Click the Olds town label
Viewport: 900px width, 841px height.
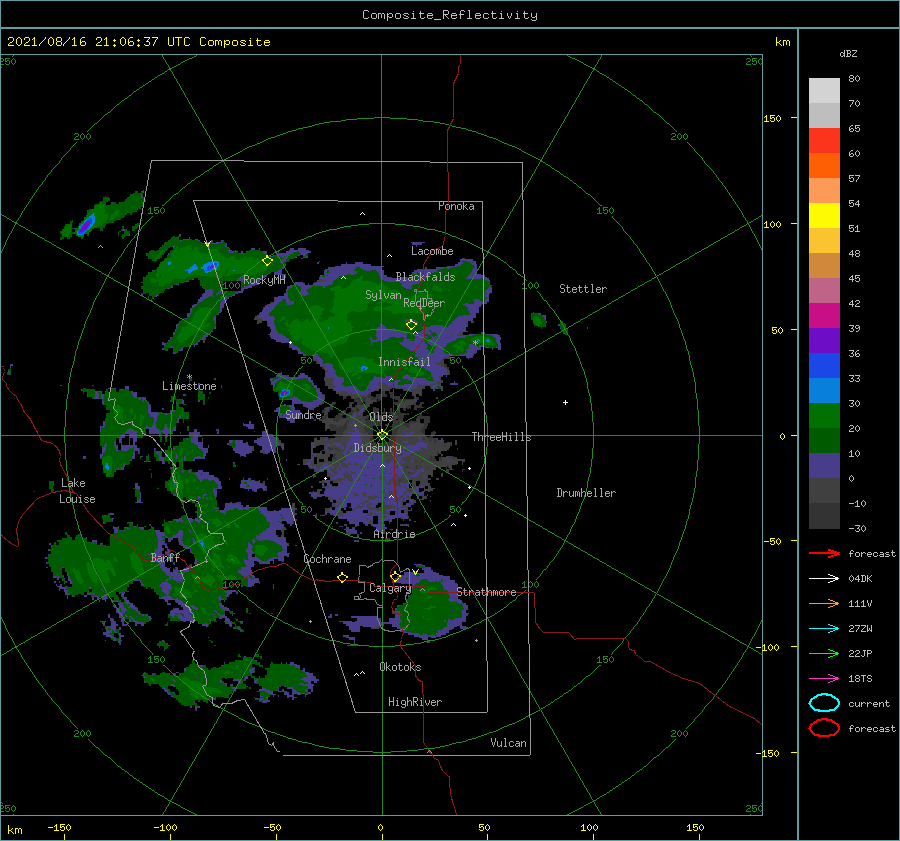(381, 417)
